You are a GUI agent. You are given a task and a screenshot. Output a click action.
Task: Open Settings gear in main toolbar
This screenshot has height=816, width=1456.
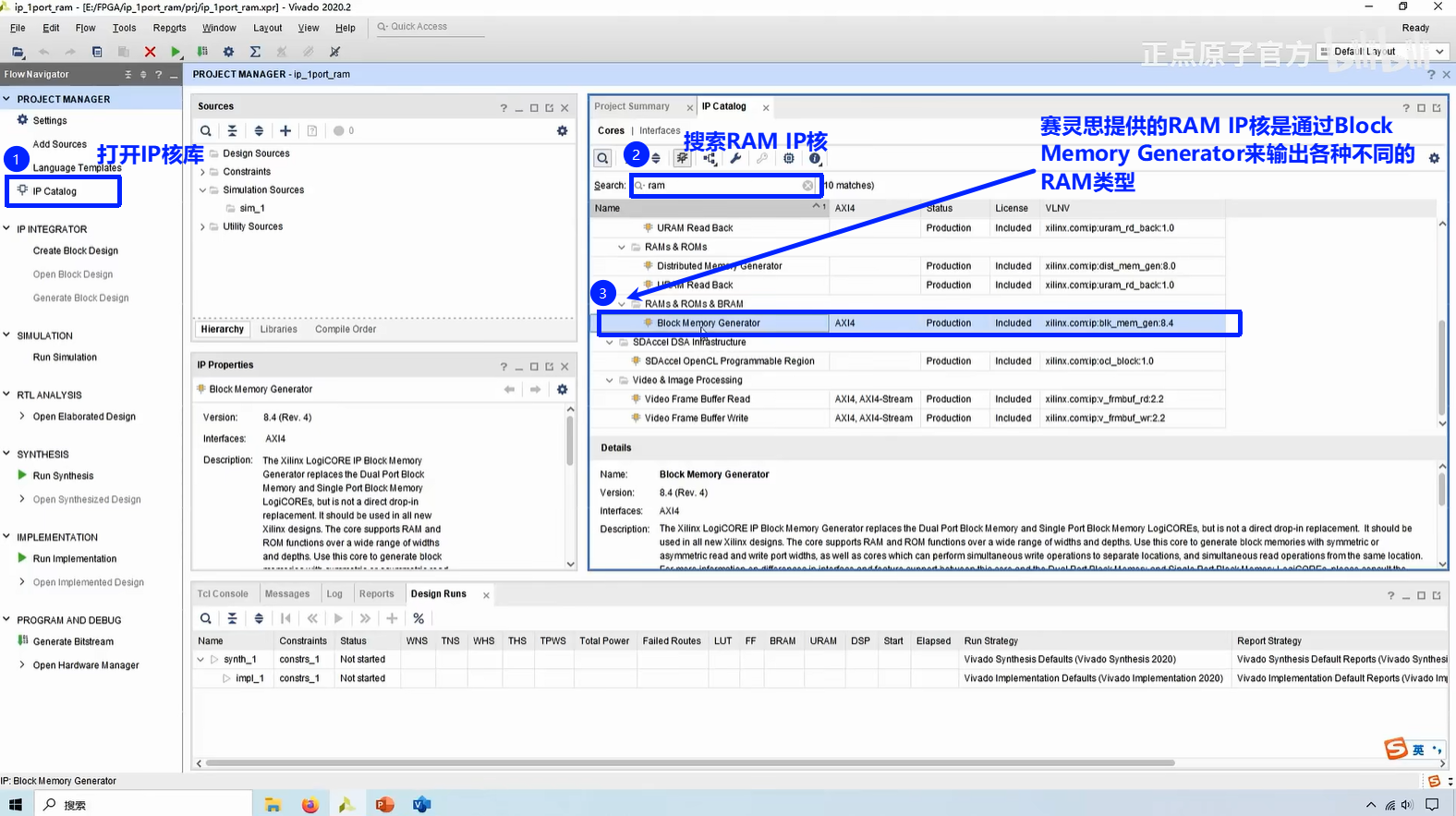tap(228, 52)
